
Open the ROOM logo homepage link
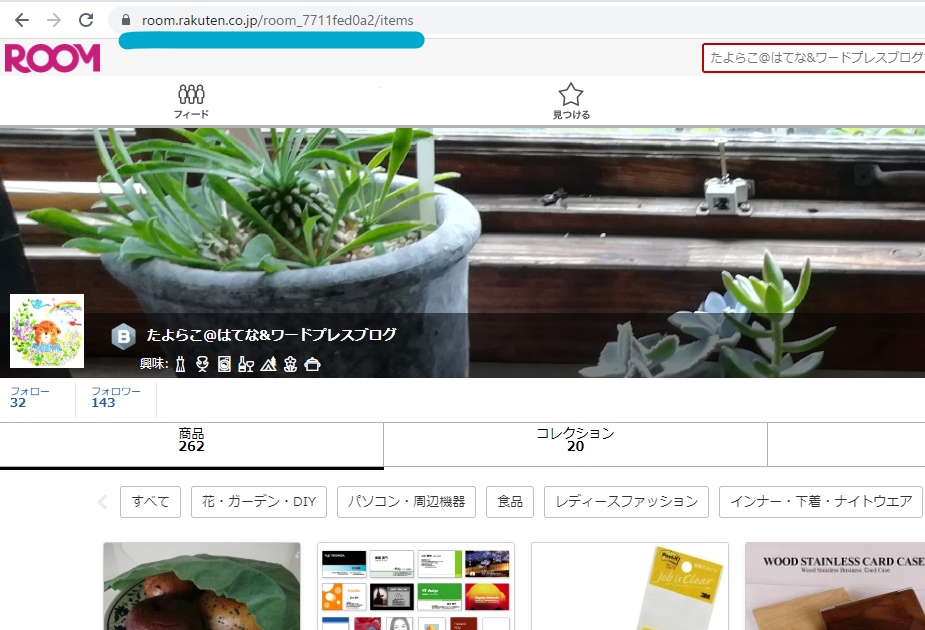tap(53, 58)
